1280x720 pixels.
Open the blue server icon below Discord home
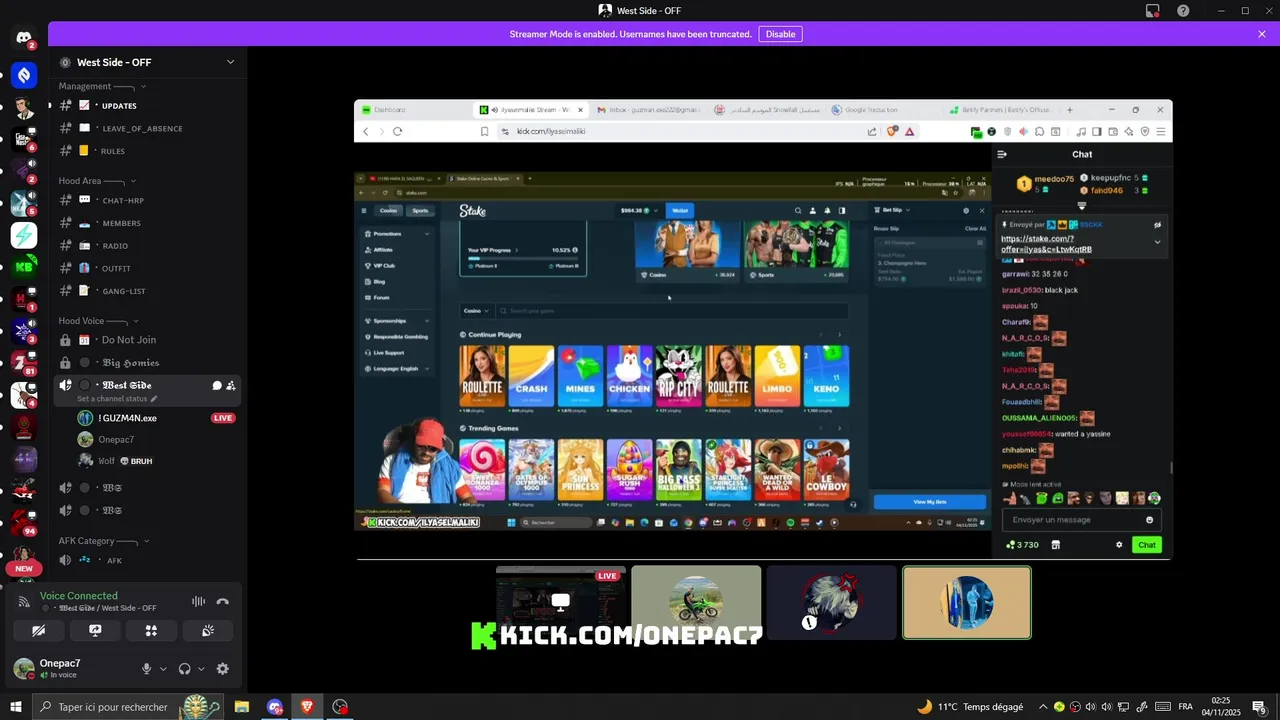(24, 74)
